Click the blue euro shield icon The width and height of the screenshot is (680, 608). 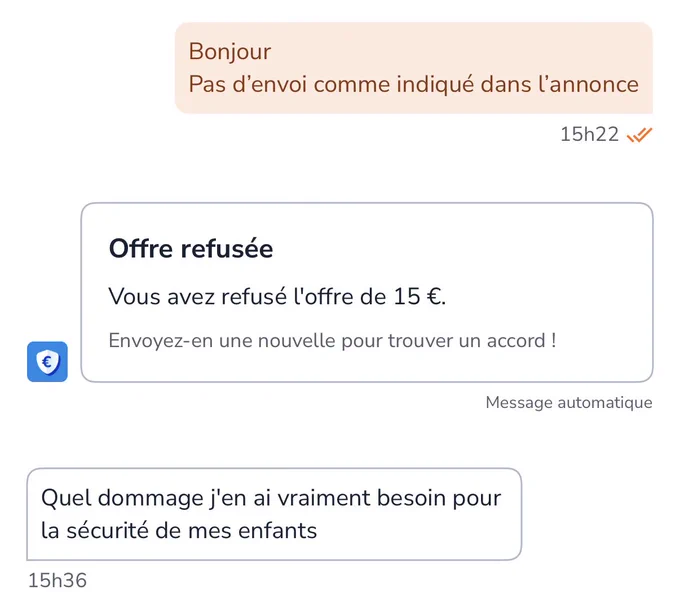point(47,362)
